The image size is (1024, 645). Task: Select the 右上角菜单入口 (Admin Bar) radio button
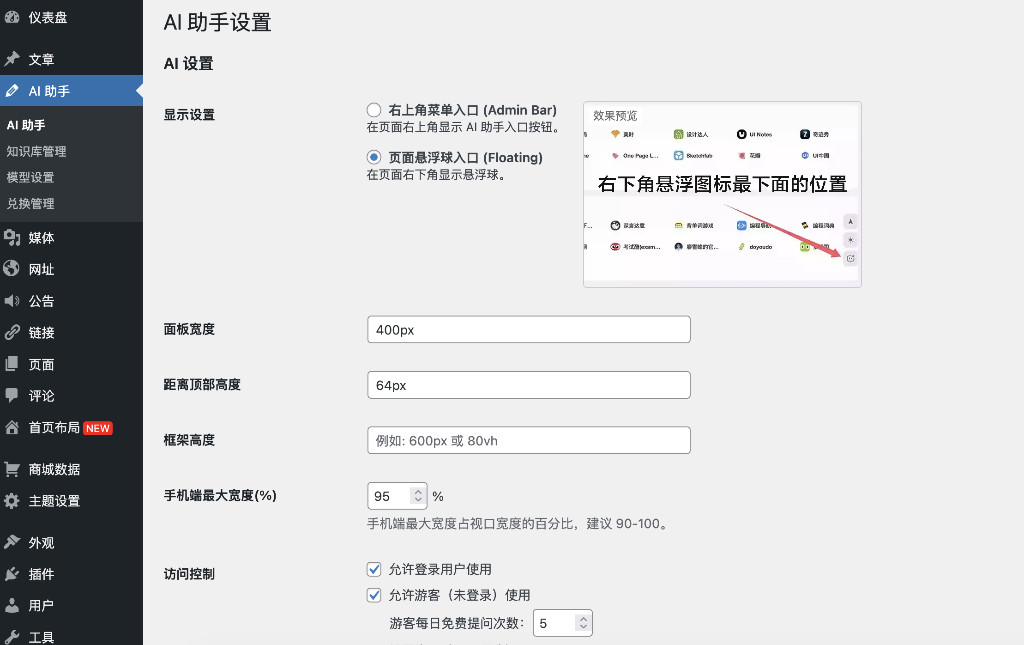tap(374, 110)
